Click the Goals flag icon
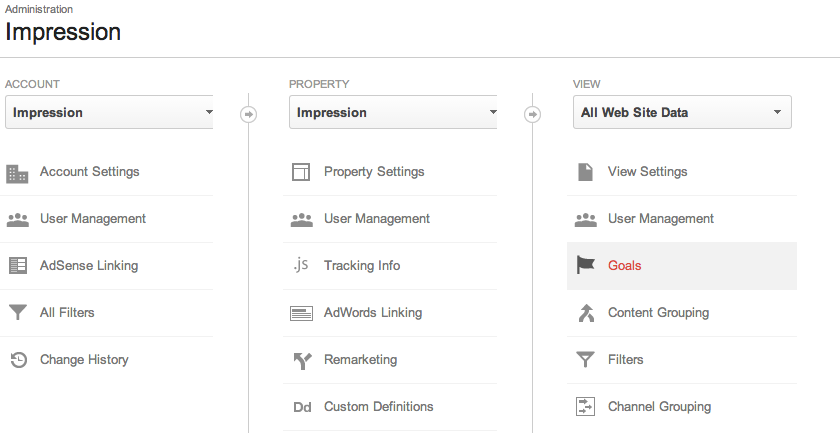 pyautogui.click(x=585, y=266)
